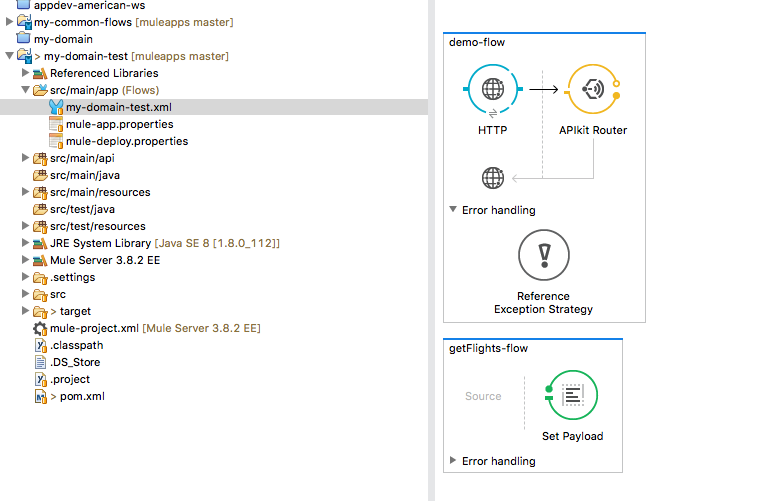Click the Mule Server 3.8.2 EE library icon

pyautogui.click(x=40, y=261)
